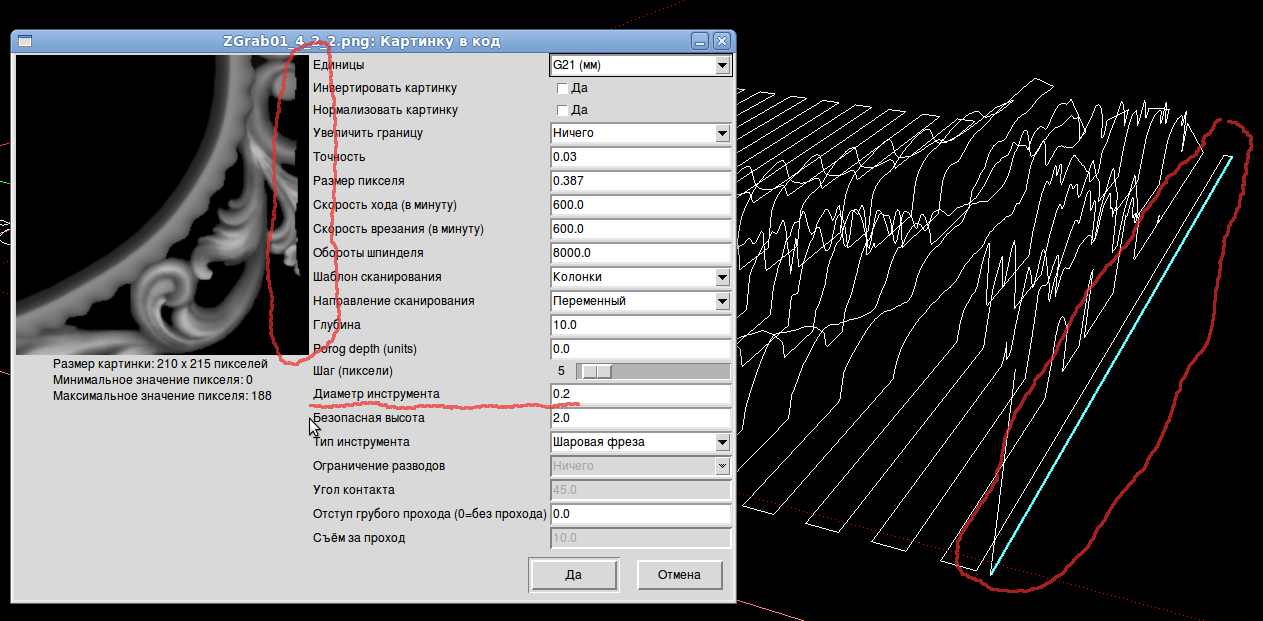Close the Картинку в код dialog

(721, 41)
